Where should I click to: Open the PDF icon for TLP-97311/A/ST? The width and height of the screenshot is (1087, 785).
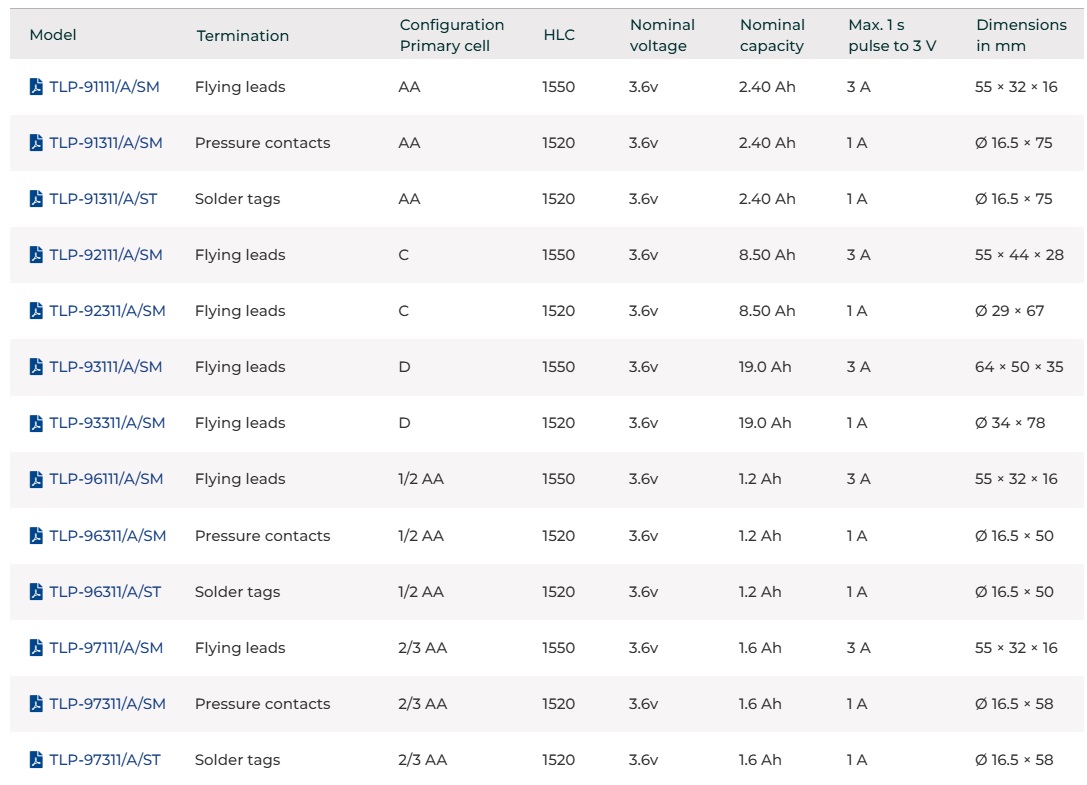37,760
